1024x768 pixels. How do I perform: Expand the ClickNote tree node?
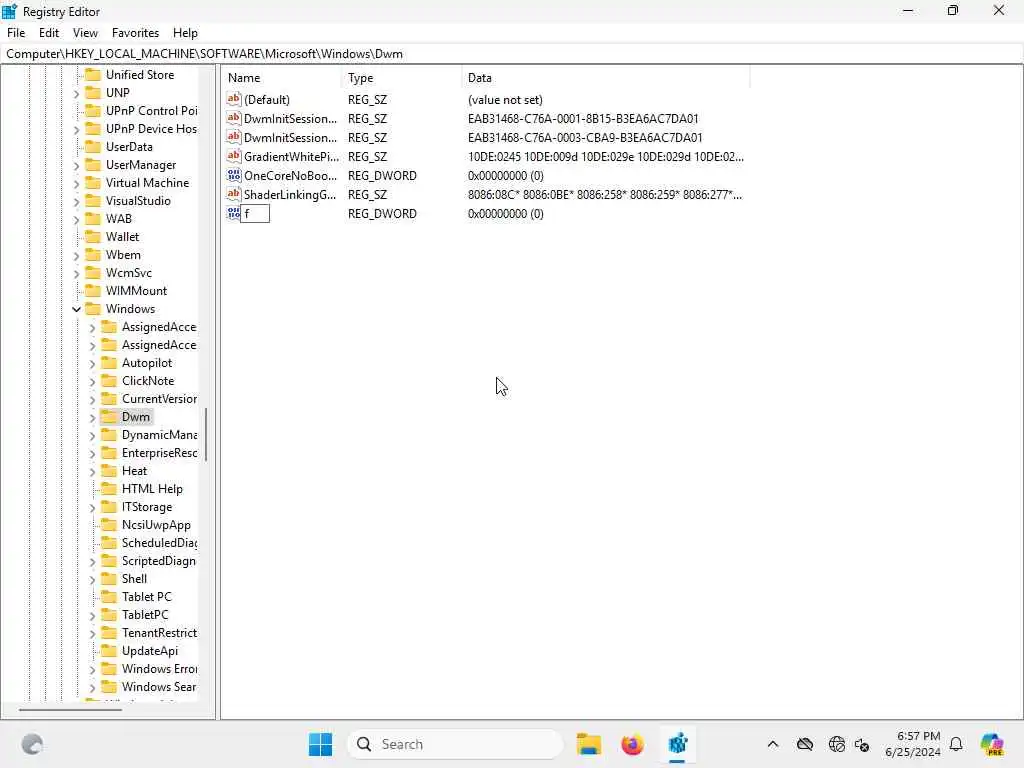point(92,381)
